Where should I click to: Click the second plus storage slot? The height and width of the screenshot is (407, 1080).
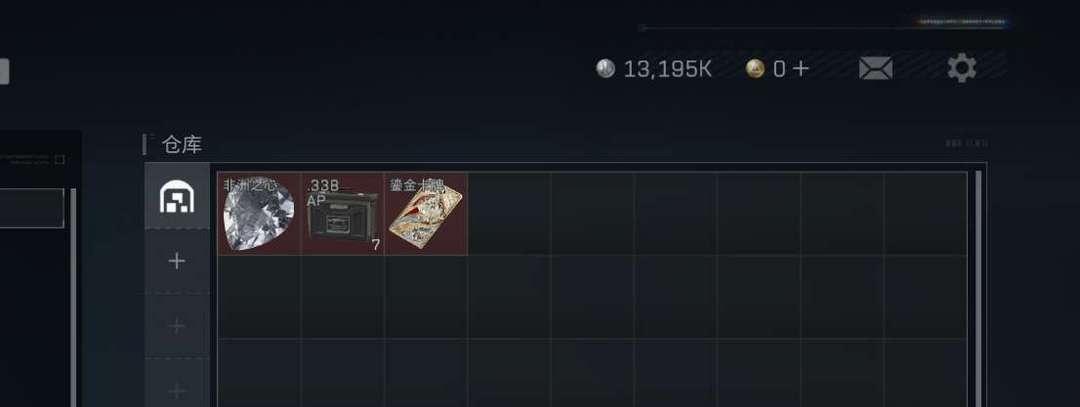tap(177, 326)
